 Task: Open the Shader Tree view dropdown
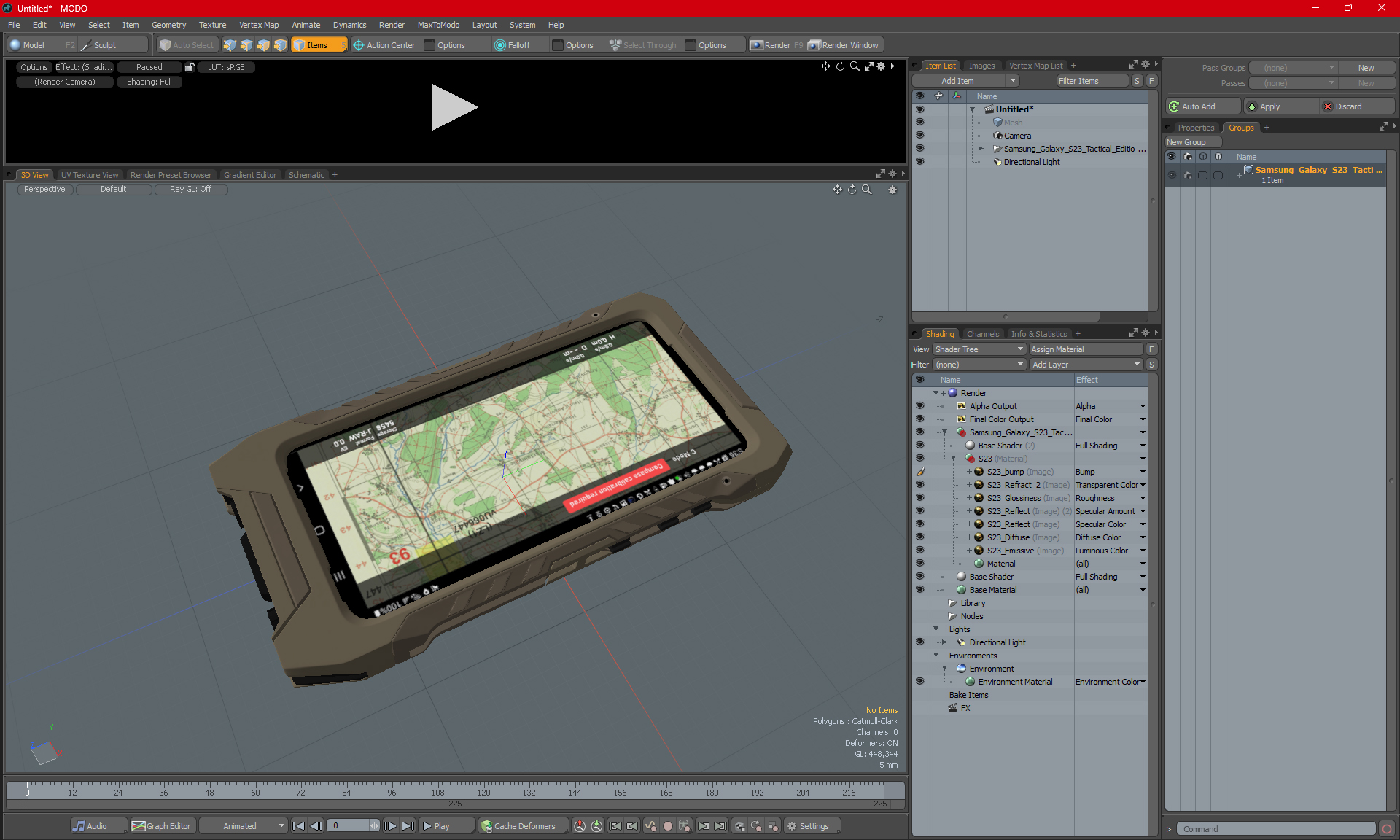(979, 349)
